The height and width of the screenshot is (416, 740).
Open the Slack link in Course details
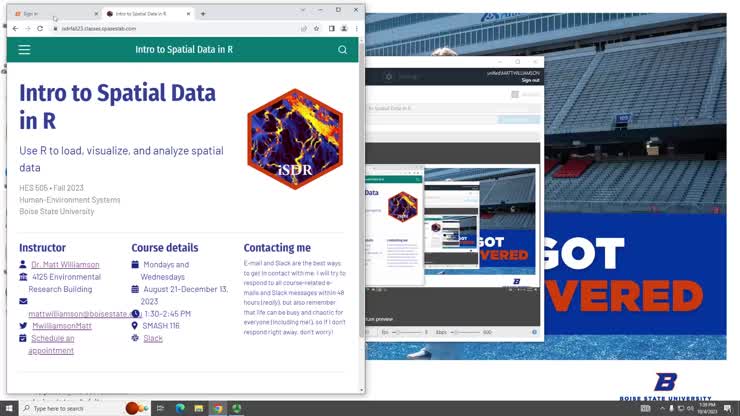pos(153,338)
